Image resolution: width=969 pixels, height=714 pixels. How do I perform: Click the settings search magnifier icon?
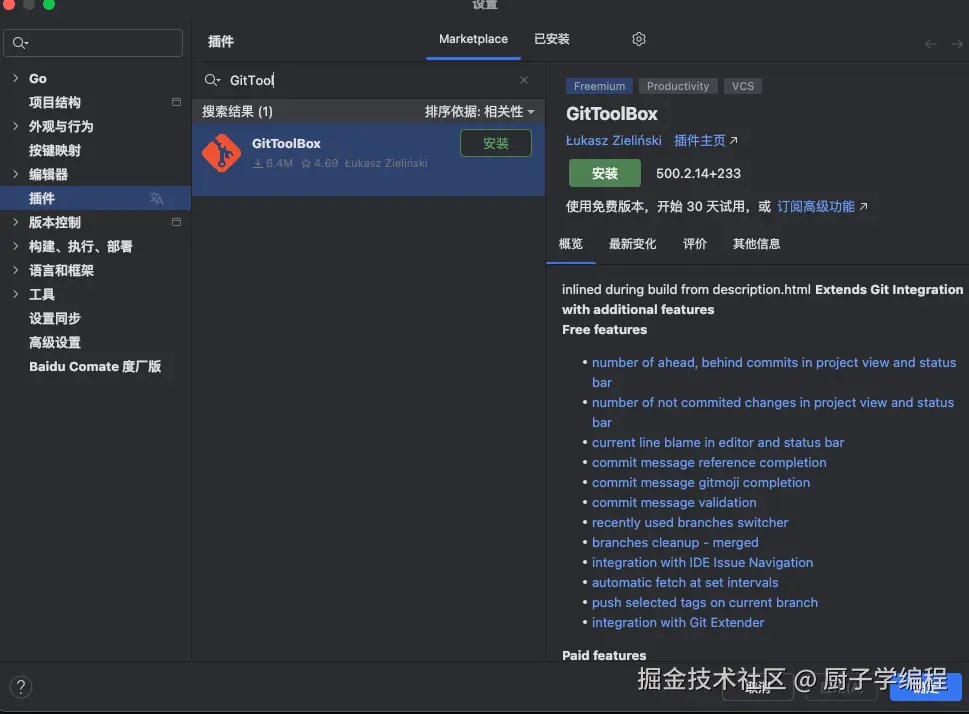[x=20, y=43]
